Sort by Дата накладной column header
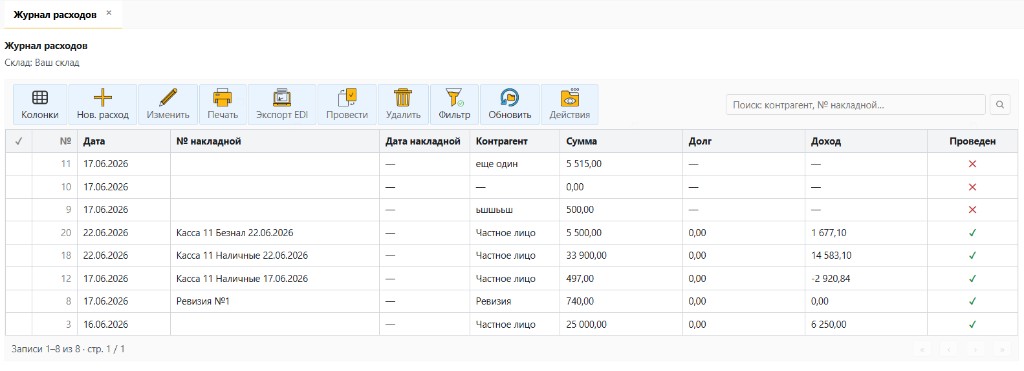This screenshot has width=1024, height=371. point(424,141)
